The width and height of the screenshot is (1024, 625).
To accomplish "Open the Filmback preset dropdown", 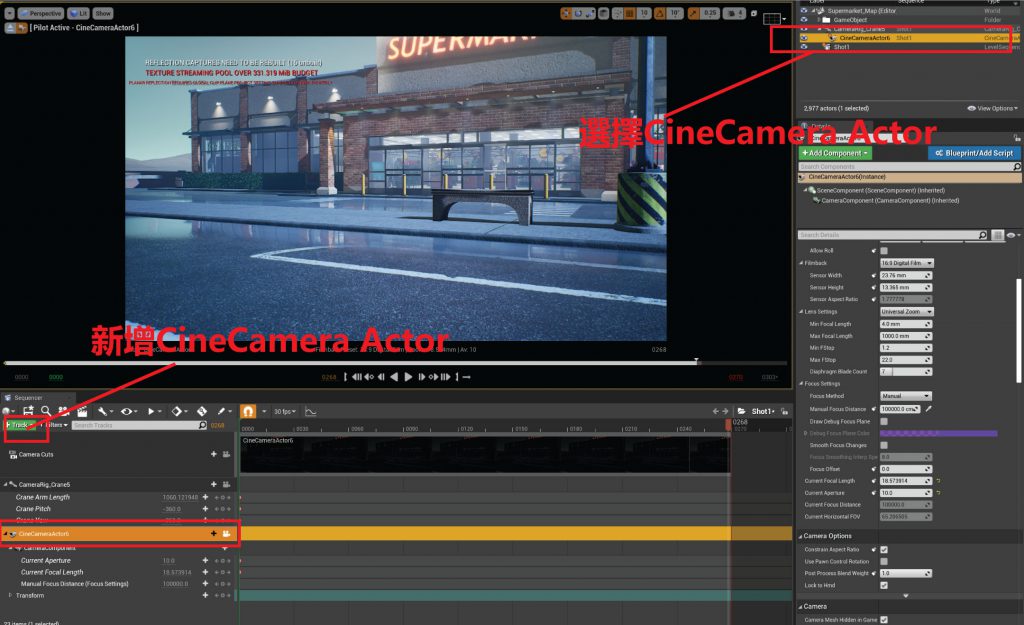I will (906, 263).
